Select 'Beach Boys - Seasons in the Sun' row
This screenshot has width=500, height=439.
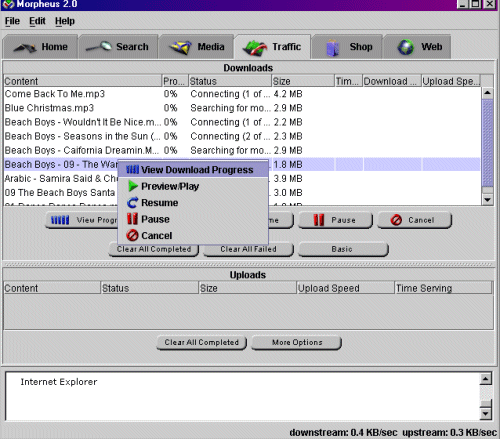[x=242, y=136]
